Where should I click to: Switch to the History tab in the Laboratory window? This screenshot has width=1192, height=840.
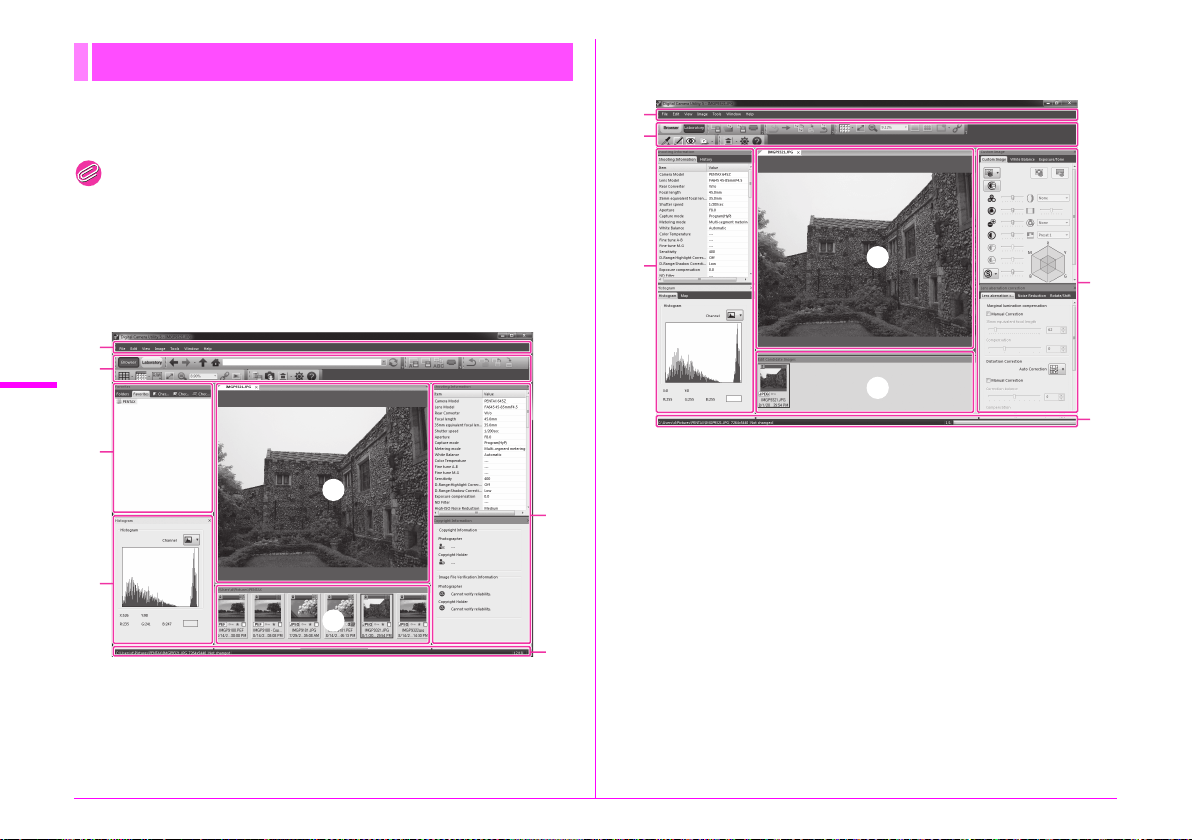tap(706, 160)
